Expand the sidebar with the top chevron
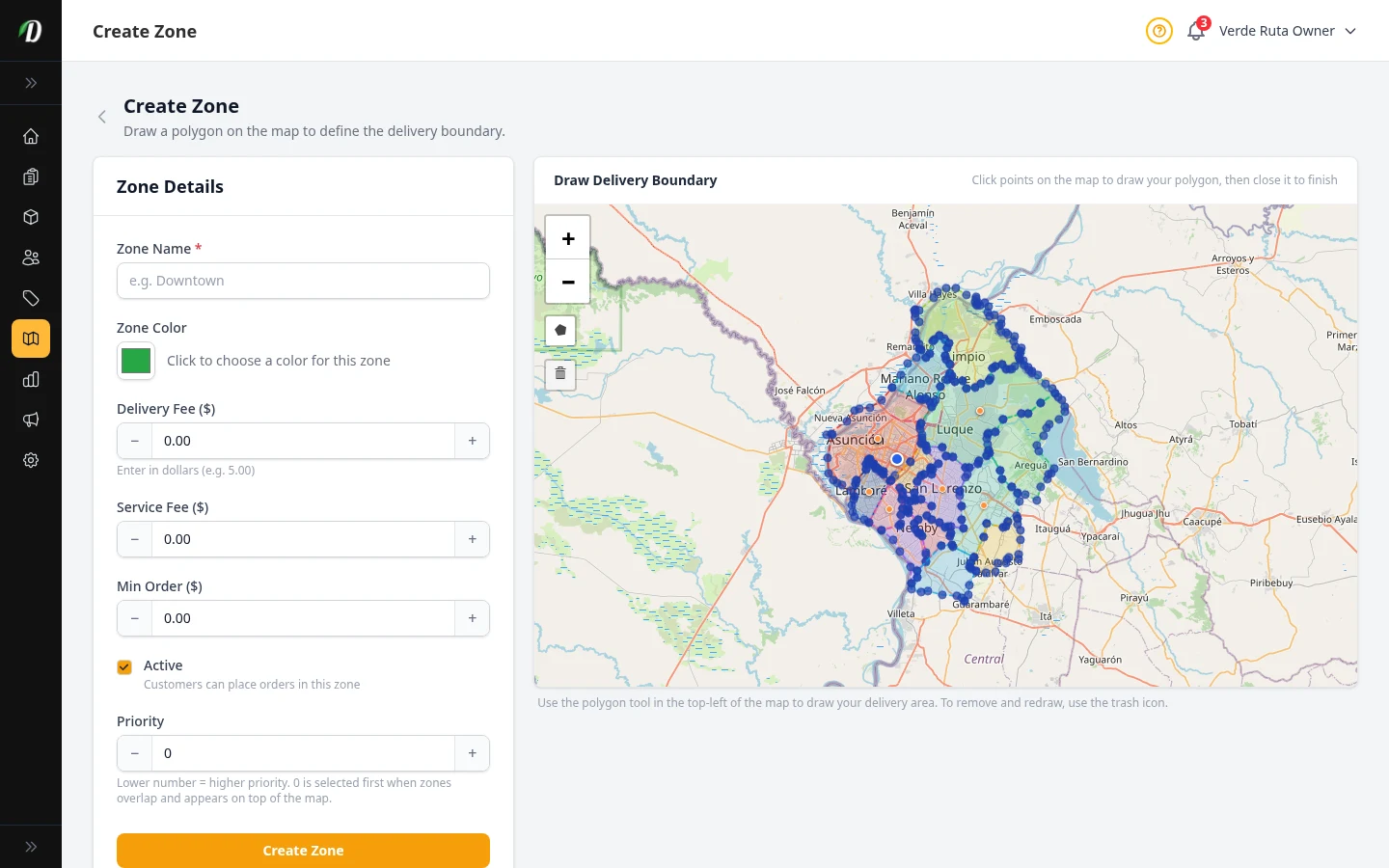1389x868 pixels. (30, 83)
